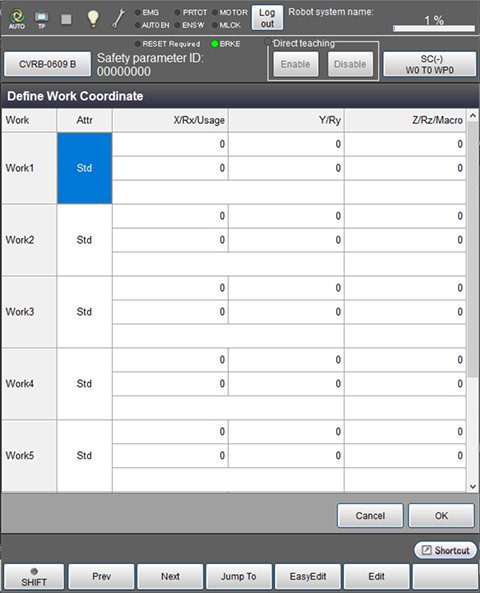Click the scroll up arrow above table
Viewport: 480px width, 593px height.
coord(472,116)
